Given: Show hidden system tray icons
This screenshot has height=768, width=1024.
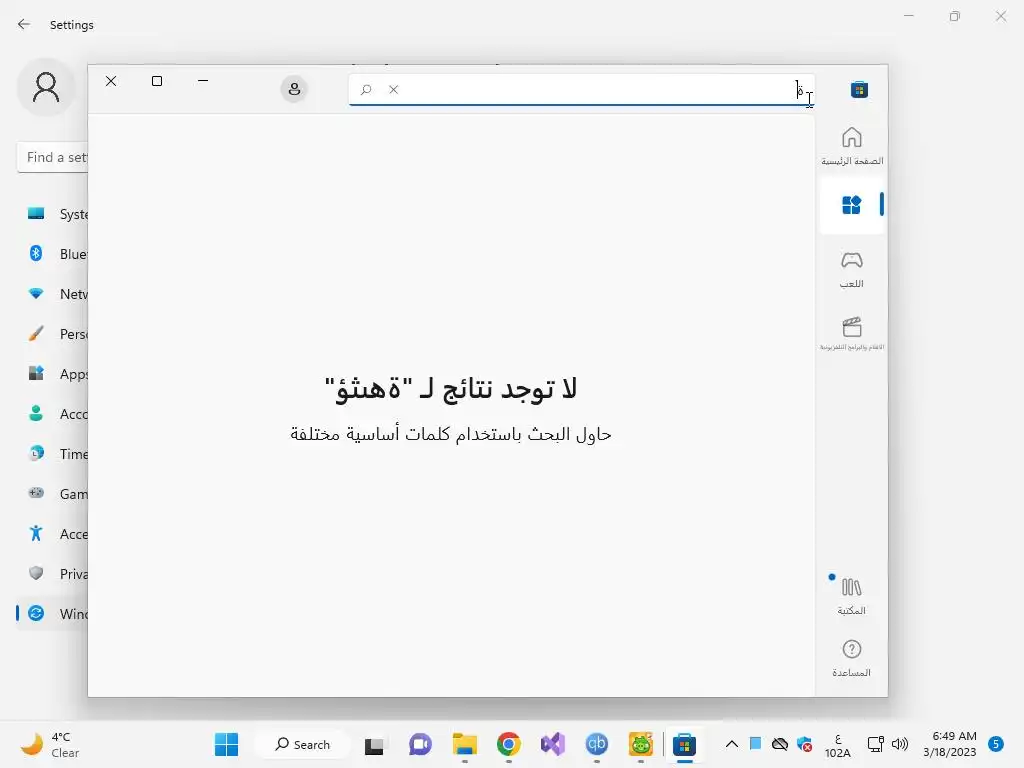Looking at the screenshot, I should [x=732, y=744].
